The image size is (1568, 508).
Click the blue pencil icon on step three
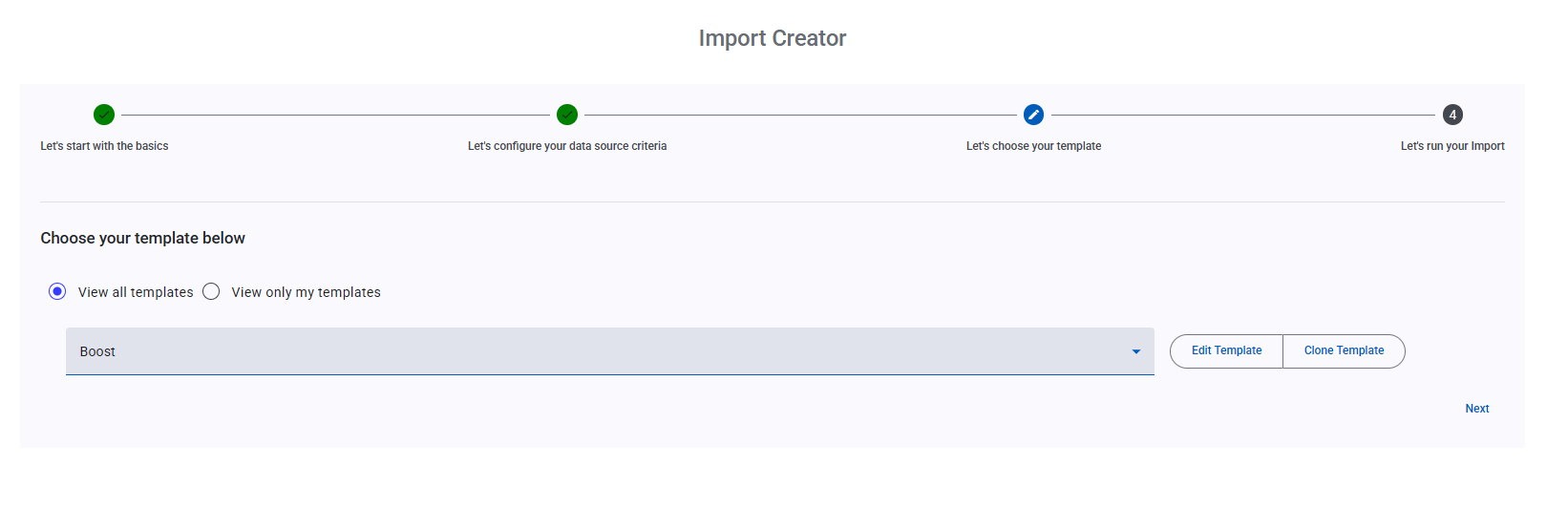click(1033, 115)
